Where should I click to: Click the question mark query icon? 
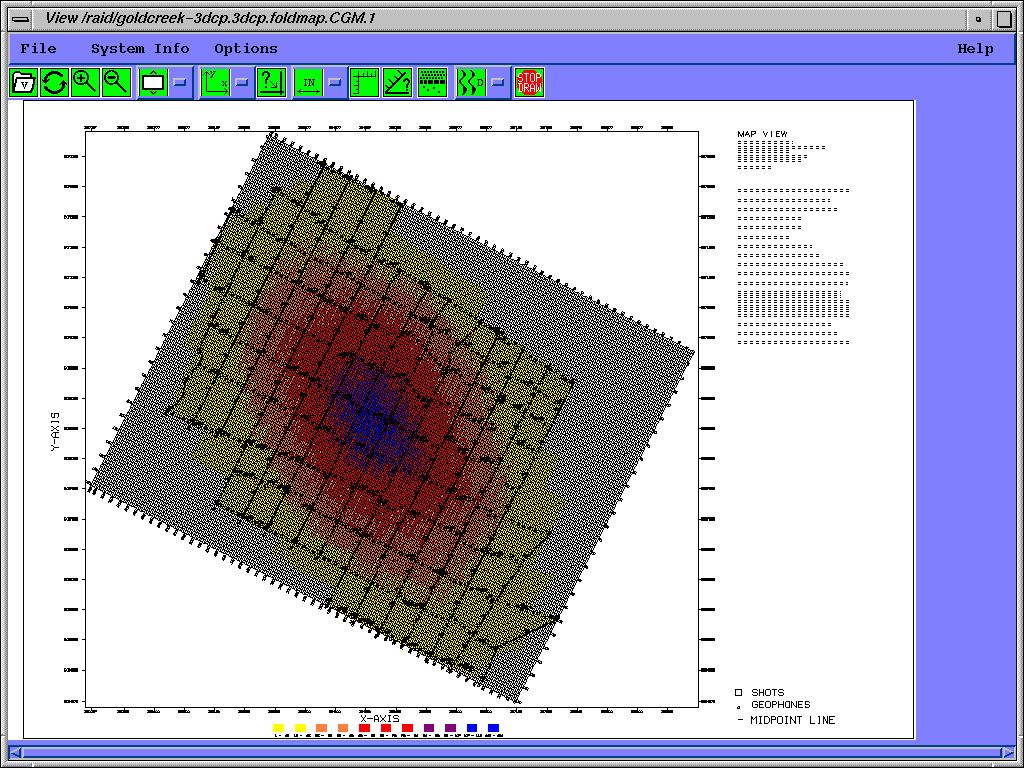pyautogui.click(x=271, y=83)
